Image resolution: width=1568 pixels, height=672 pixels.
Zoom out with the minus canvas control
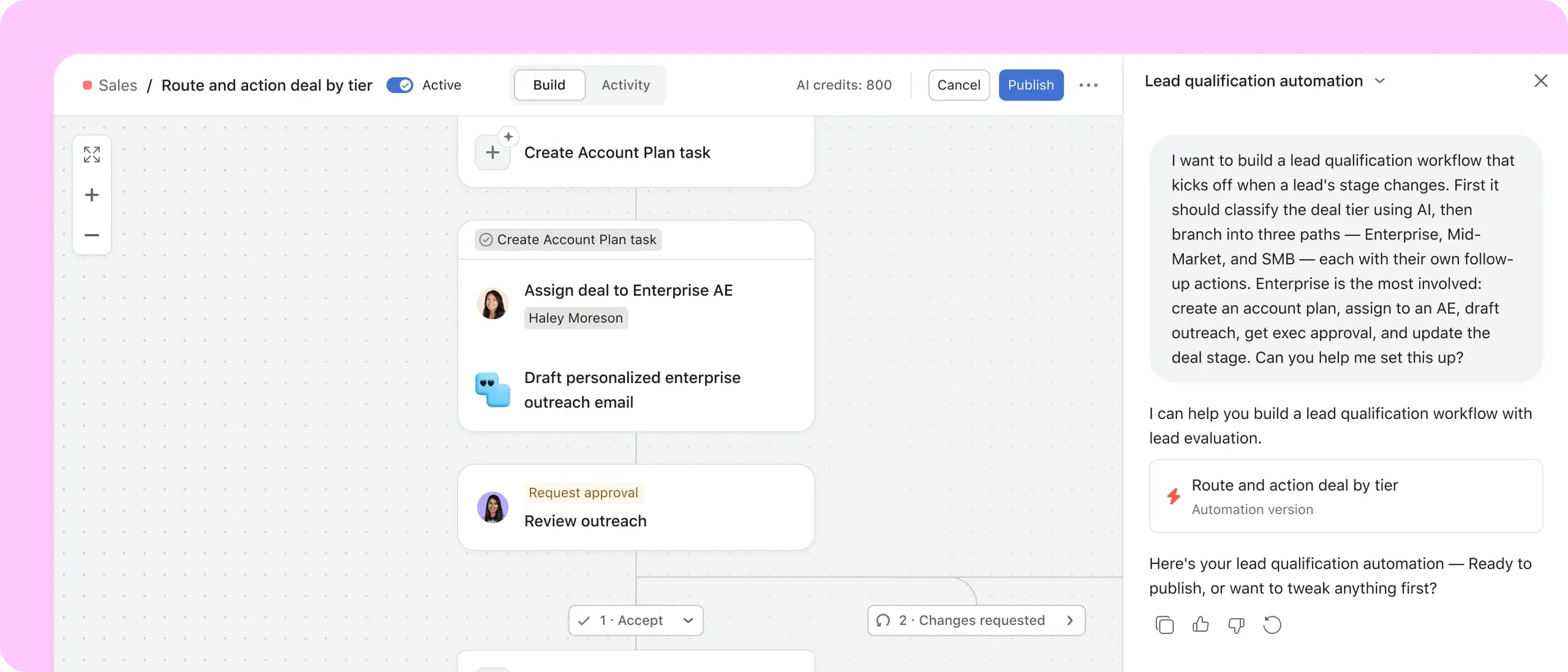point(92,235)
